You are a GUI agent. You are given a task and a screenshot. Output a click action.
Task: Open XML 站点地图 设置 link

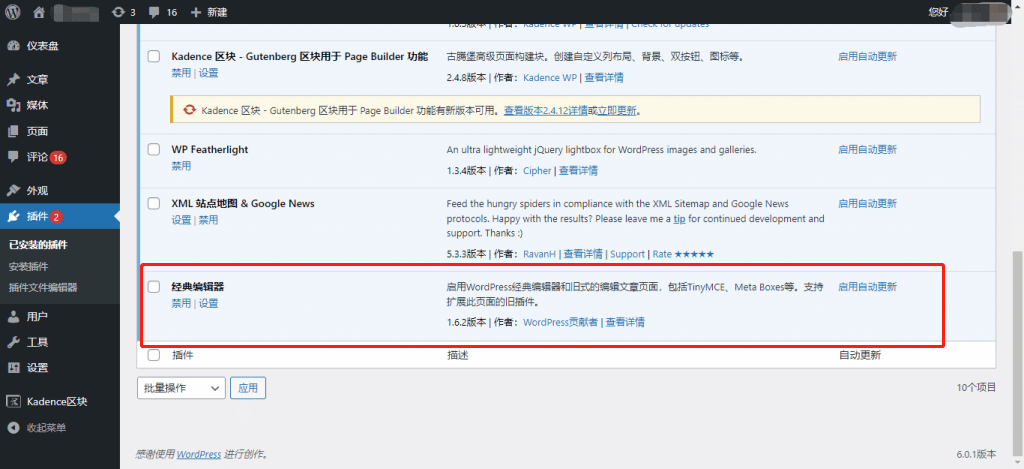181,219
